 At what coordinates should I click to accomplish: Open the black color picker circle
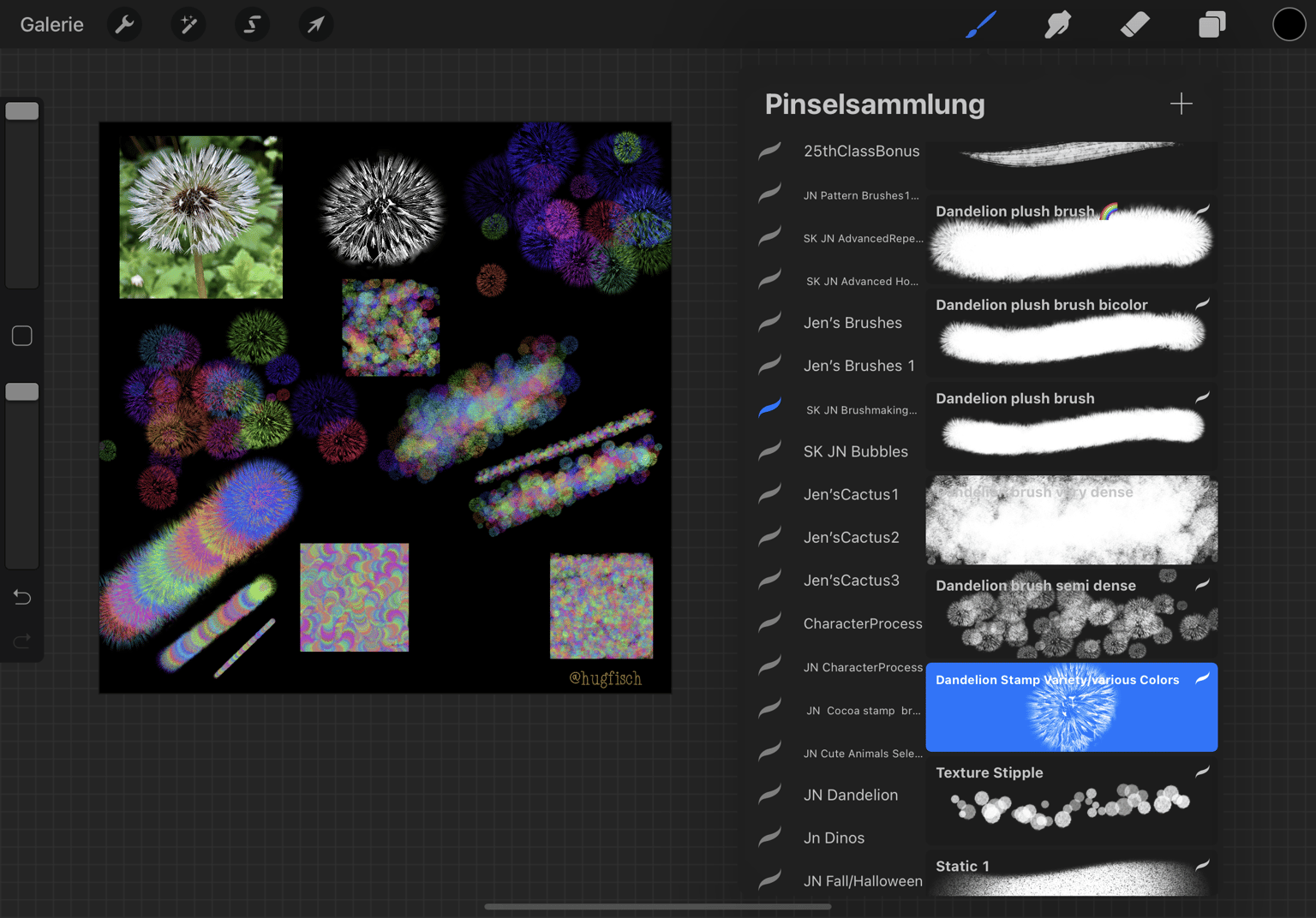click(1289, 24)
